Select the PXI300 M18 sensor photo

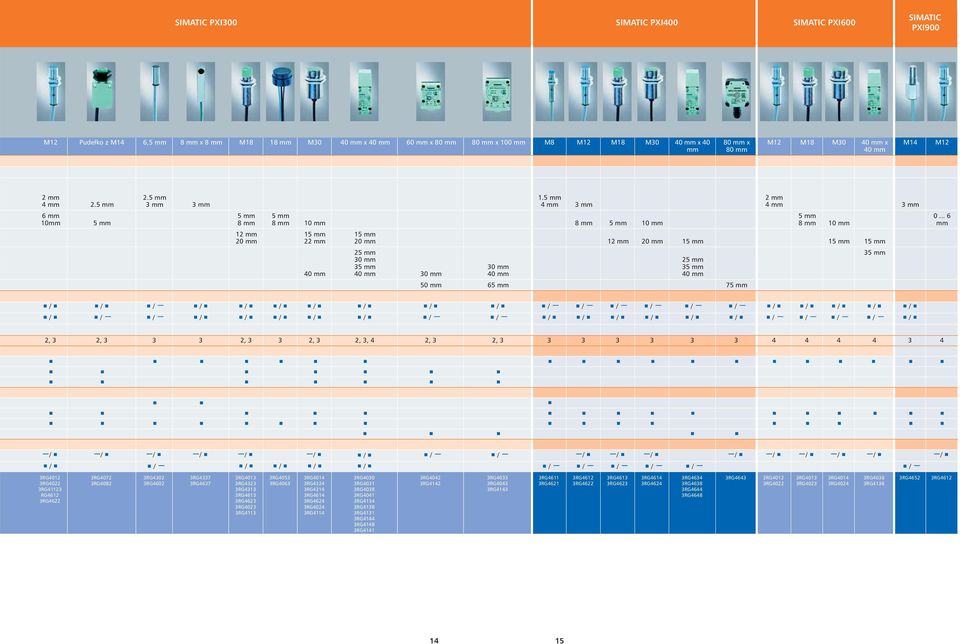tap(246, 91)
